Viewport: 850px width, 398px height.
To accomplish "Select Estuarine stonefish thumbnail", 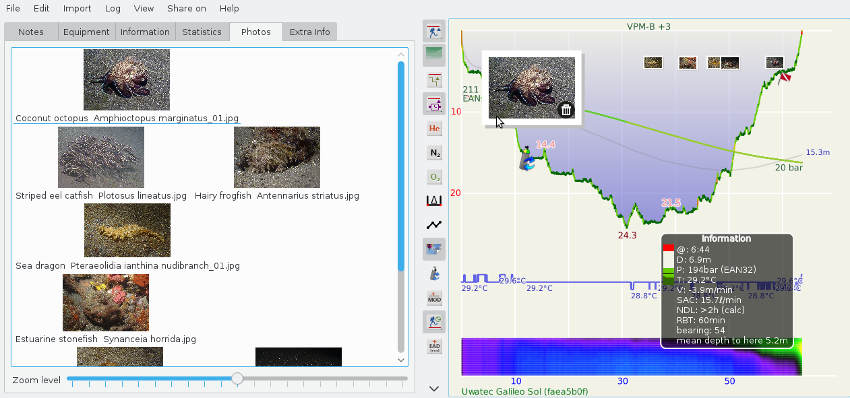I will [x=106, y=303].
